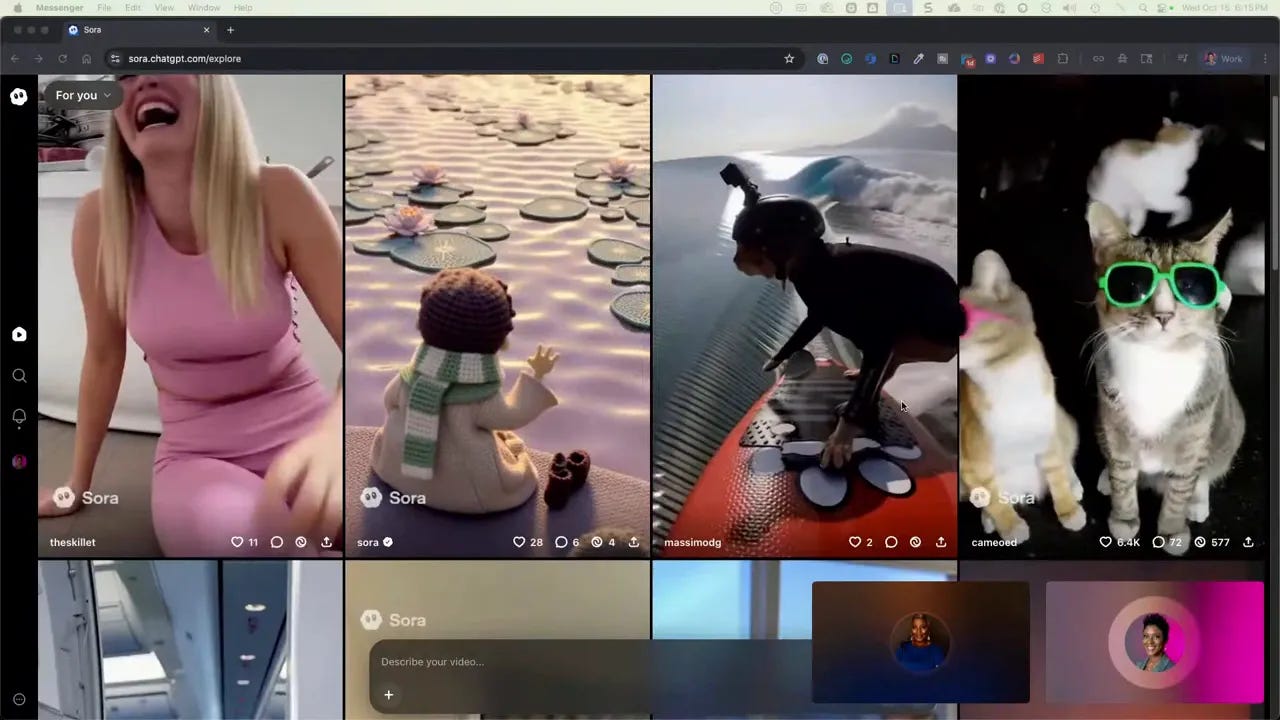Viewport: 1280px width, 720px height.
Task: Click the date and time in menu bar
Action: 1227,8
